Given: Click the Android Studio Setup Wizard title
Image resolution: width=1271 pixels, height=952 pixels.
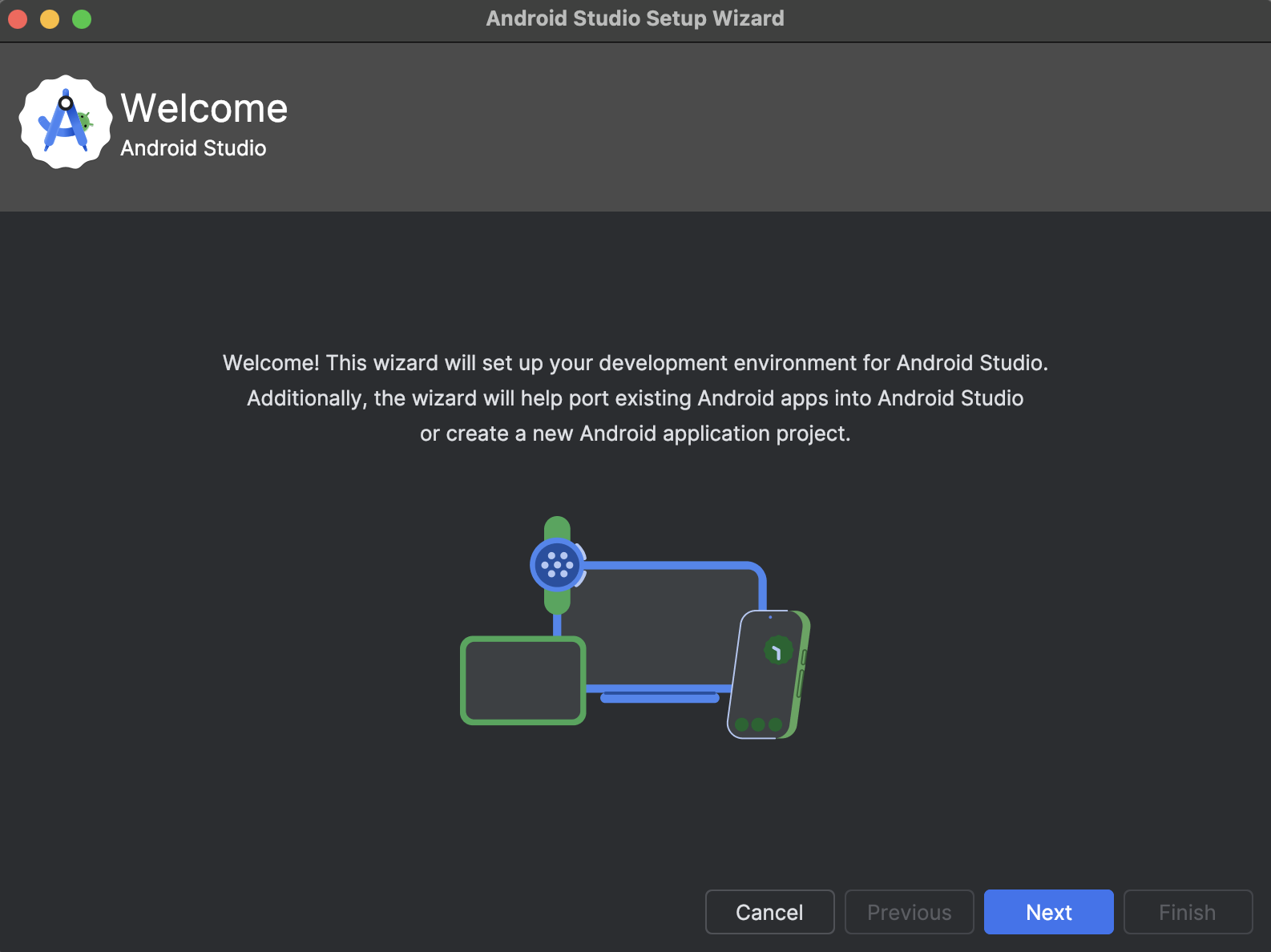Looking at the screenshot, I should [635, 18].
